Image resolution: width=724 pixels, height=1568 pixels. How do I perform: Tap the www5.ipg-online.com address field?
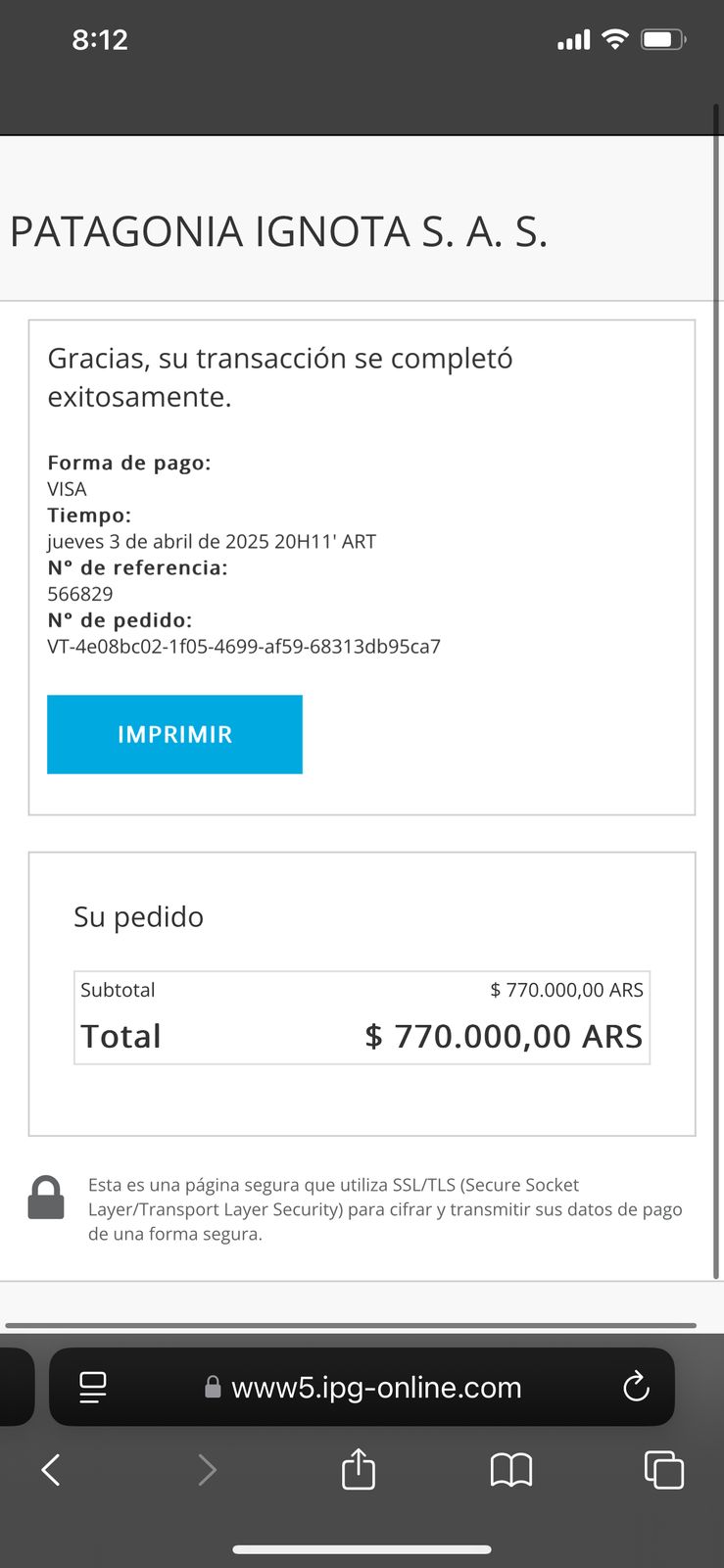(376, 1387)
